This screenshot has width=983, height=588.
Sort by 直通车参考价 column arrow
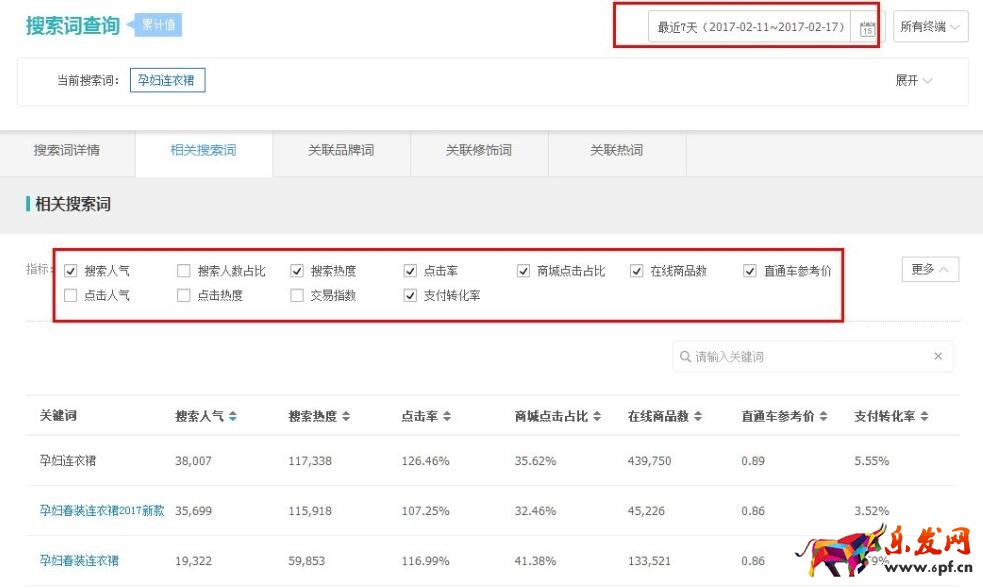[x=822, y=417]
